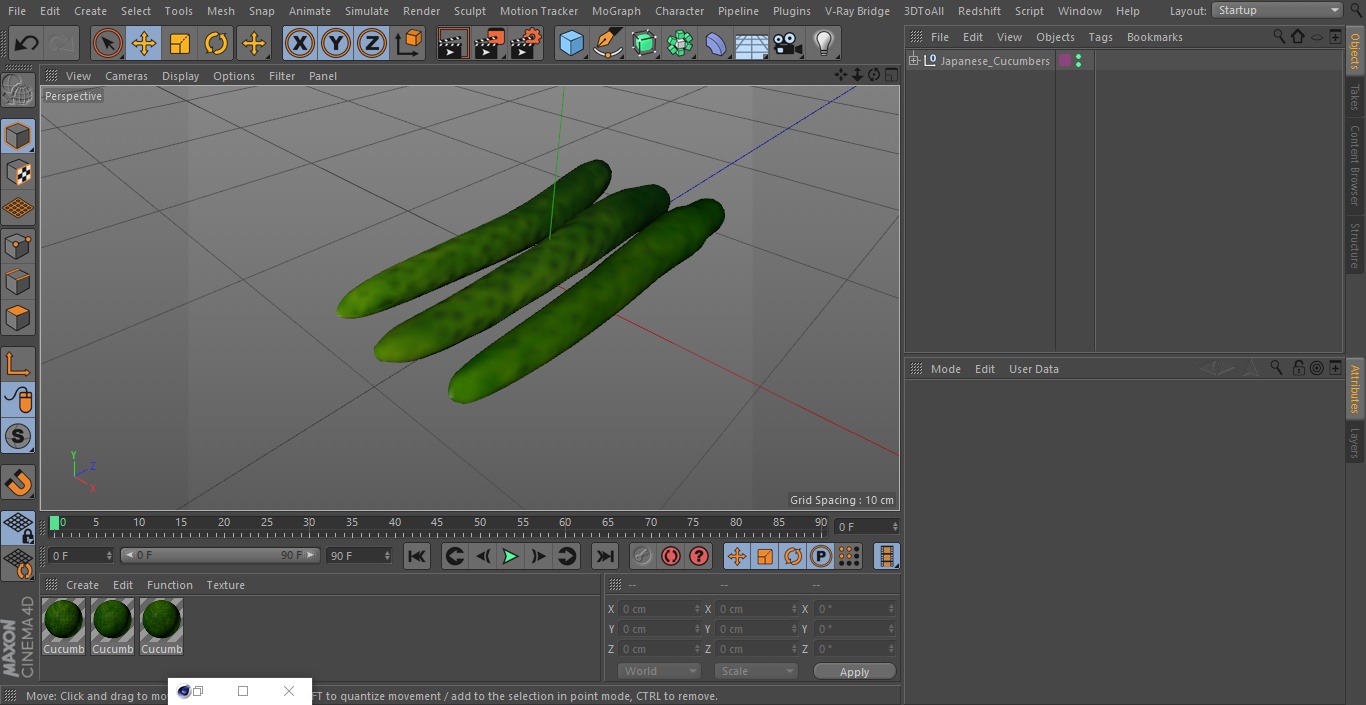Open the Content Browser side tab
Screen dimensions: 1366x705
click(1355, 164)
